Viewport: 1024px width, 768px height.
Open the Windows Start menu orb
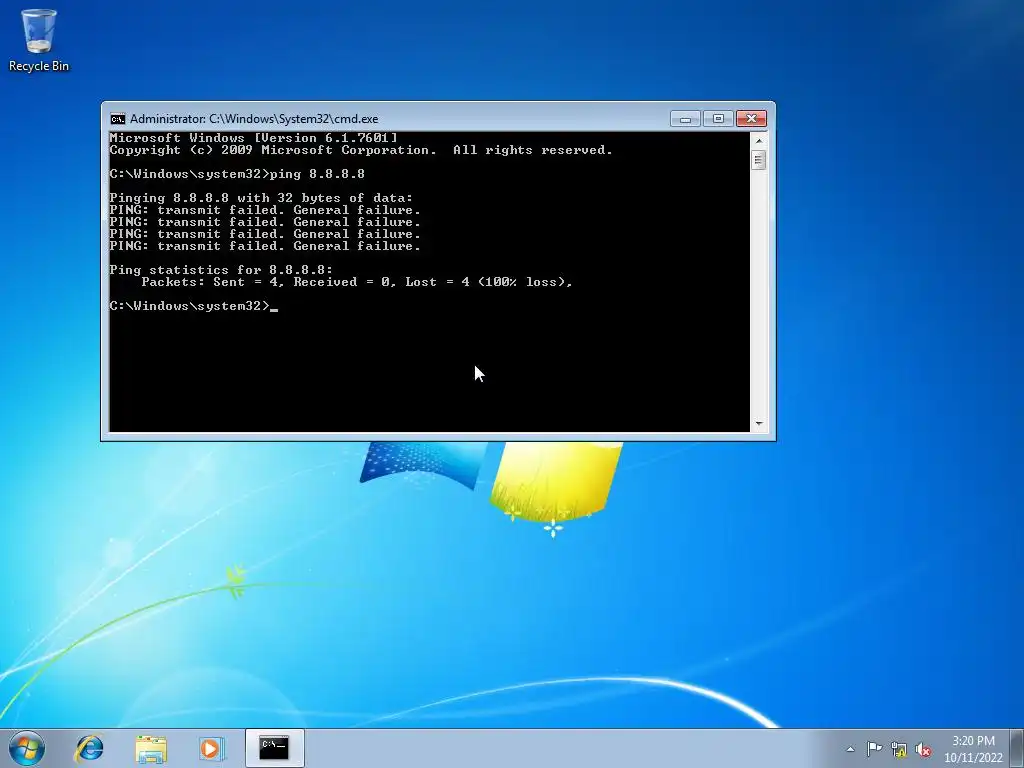tap(27, 748)
